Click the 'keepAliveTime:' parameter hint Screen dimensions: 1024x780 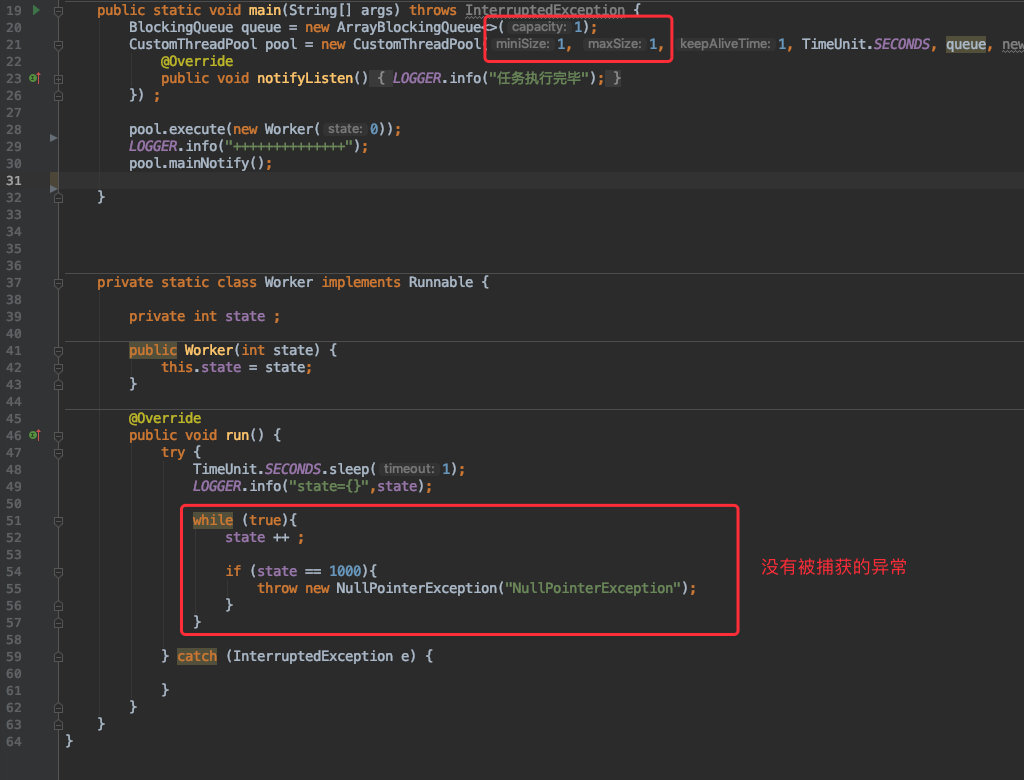click(x=725, y=44)
